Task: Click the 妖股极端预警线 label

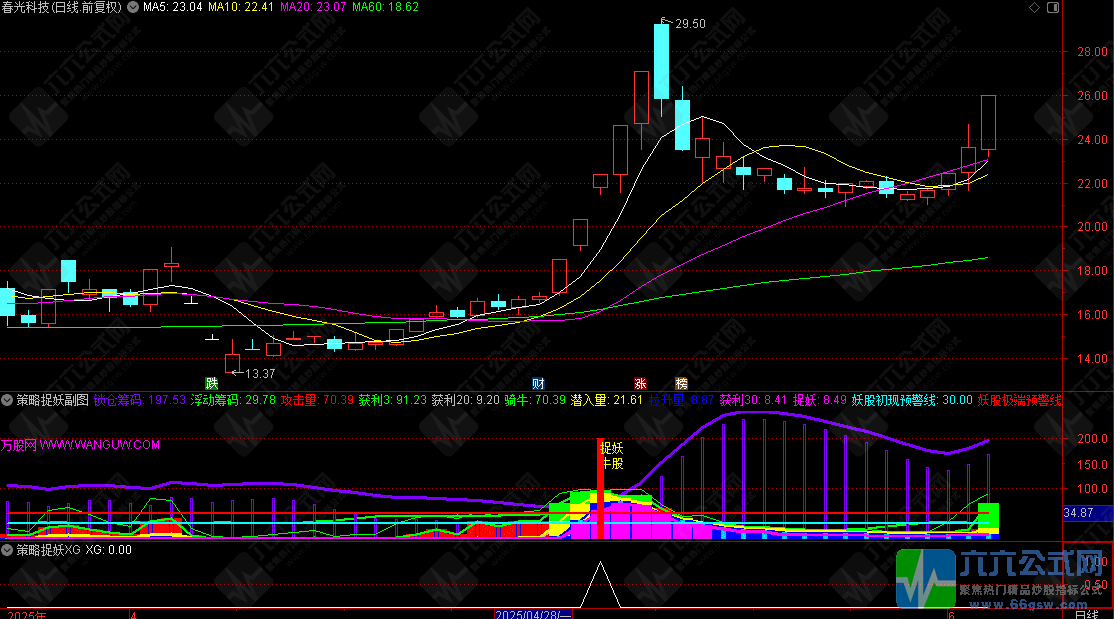Action: pyautogui.click(x=1020, y=400)
